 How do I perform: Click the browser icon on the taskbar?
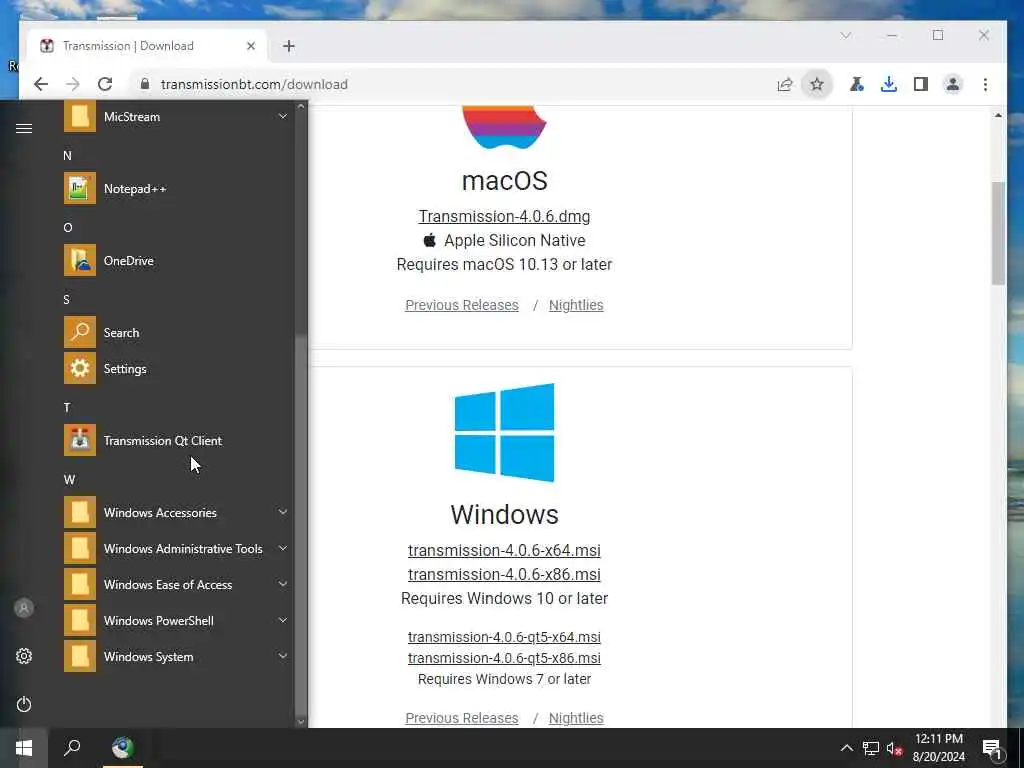point(122,748)
